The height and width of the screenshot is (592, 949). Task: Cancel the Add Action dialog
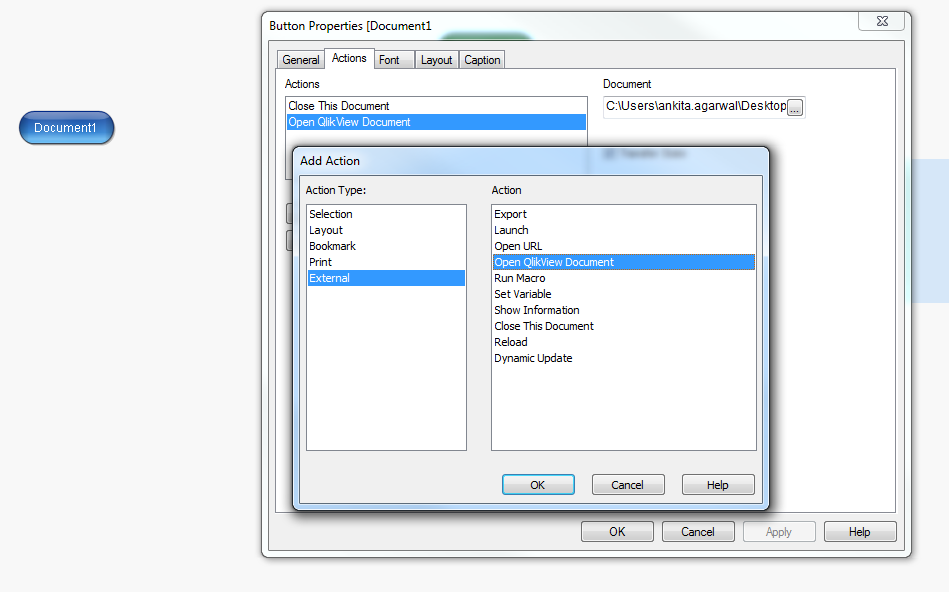coord(628,485)
